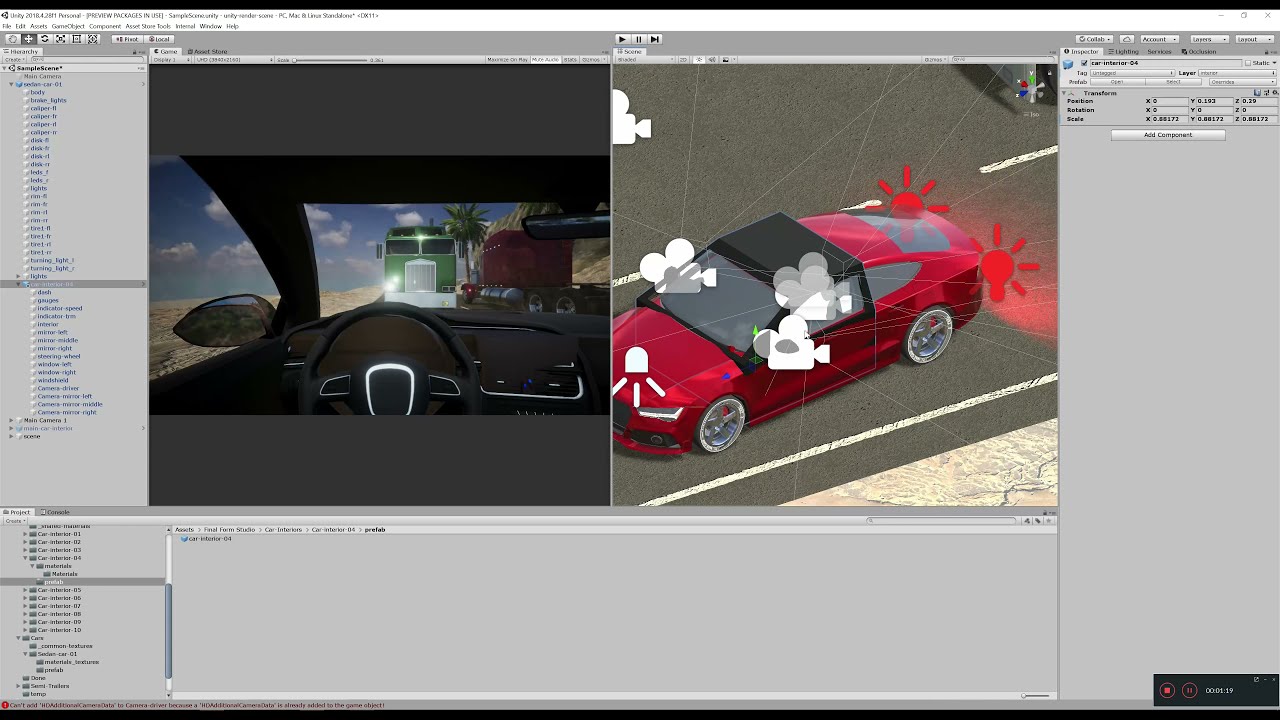This screenshot has width=1280, height=720.
Task: Open the Collab dropdown
Action: point(1094,39)
